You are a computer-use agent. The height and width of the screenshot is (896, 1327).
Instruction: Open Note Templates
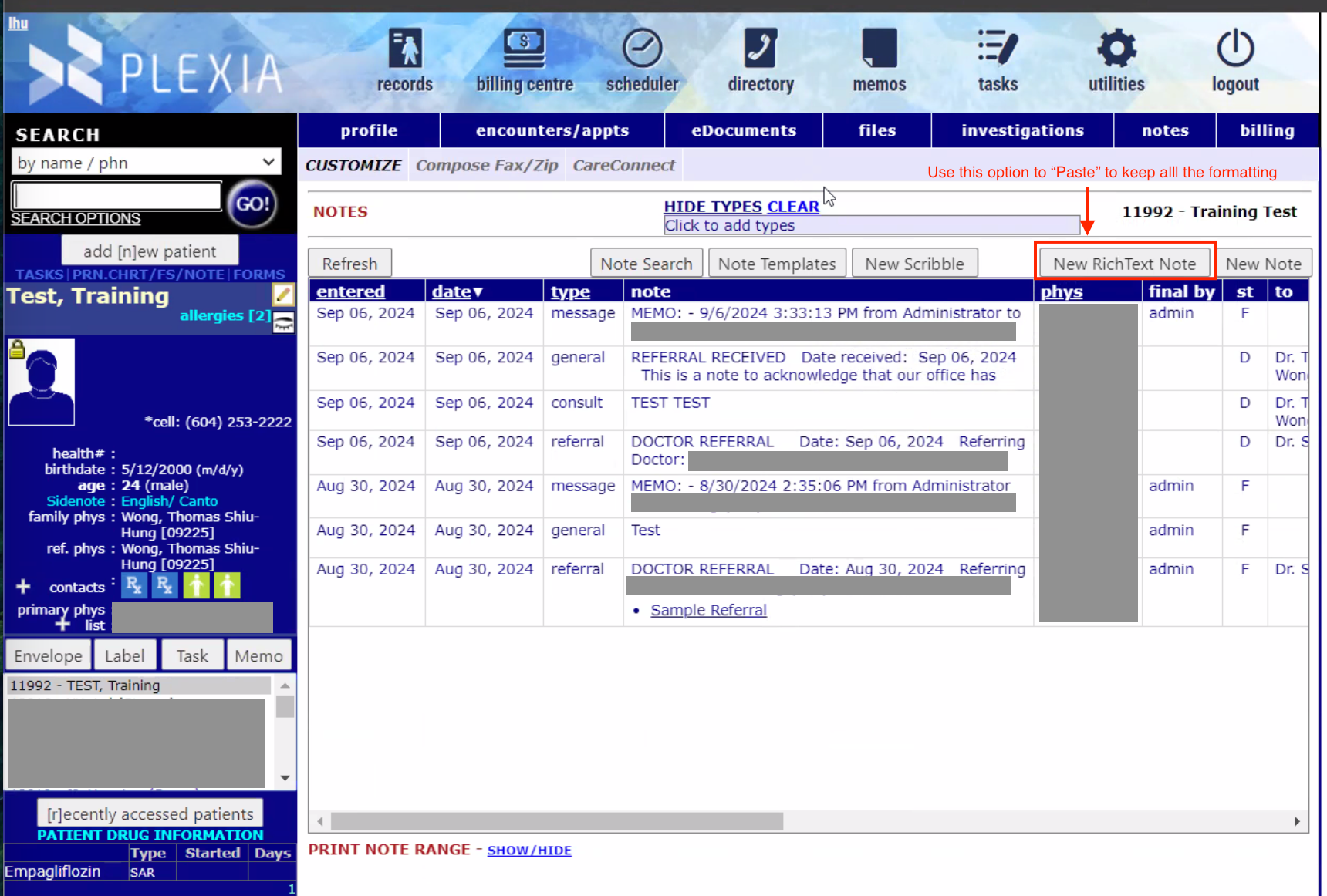point(777,264)
